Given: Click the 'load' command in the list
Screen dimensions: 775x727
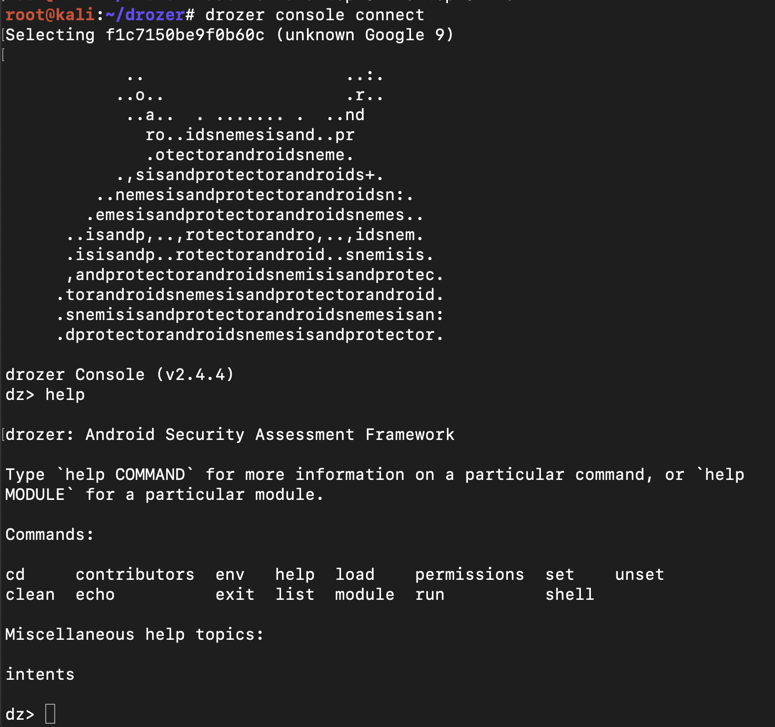Looking at the screenshot, I should tap(355, 574).
